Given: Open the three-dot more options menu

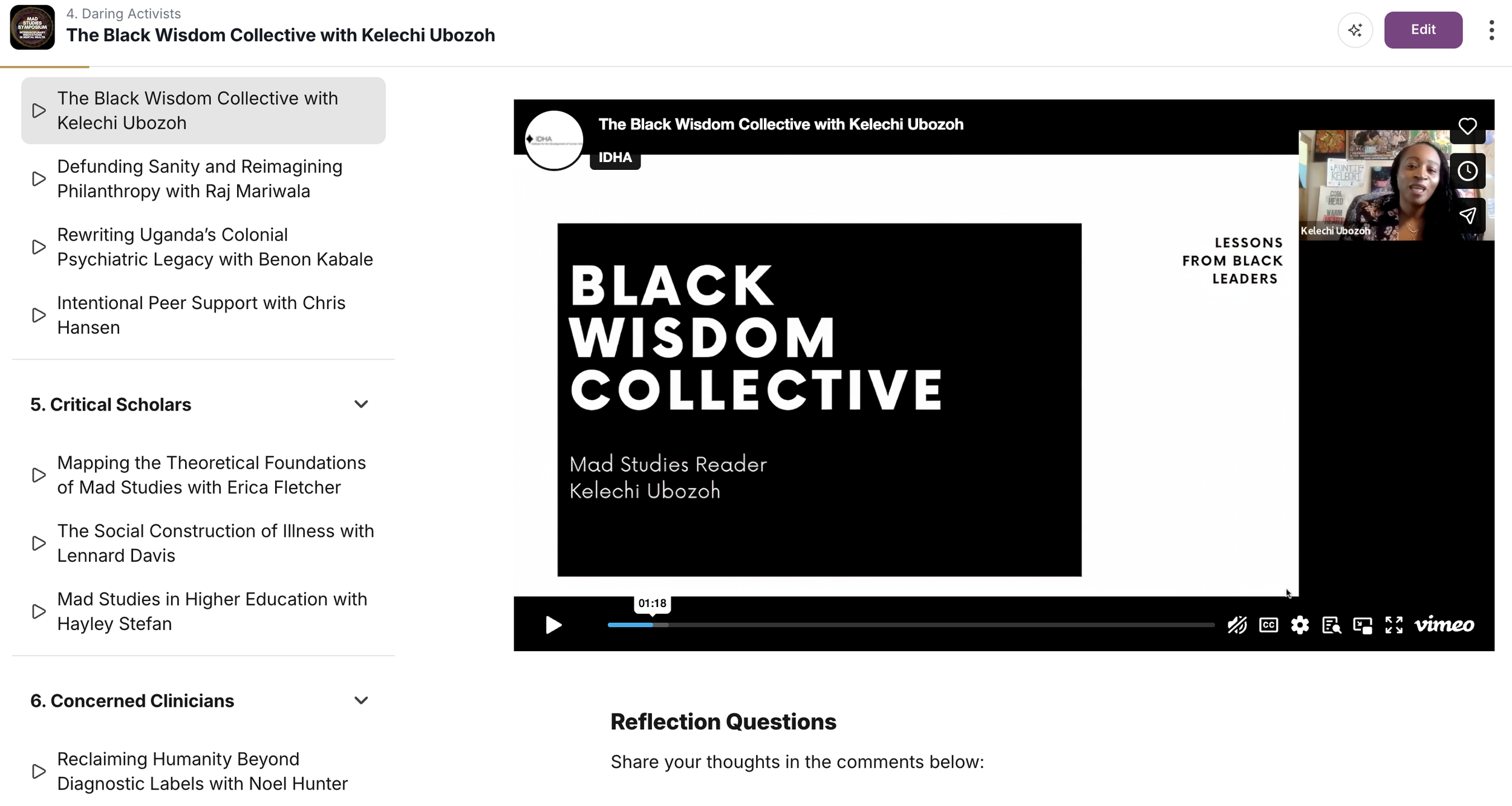Looking at the screenshot, I should pyautogui.click(x=1491, y=30).
